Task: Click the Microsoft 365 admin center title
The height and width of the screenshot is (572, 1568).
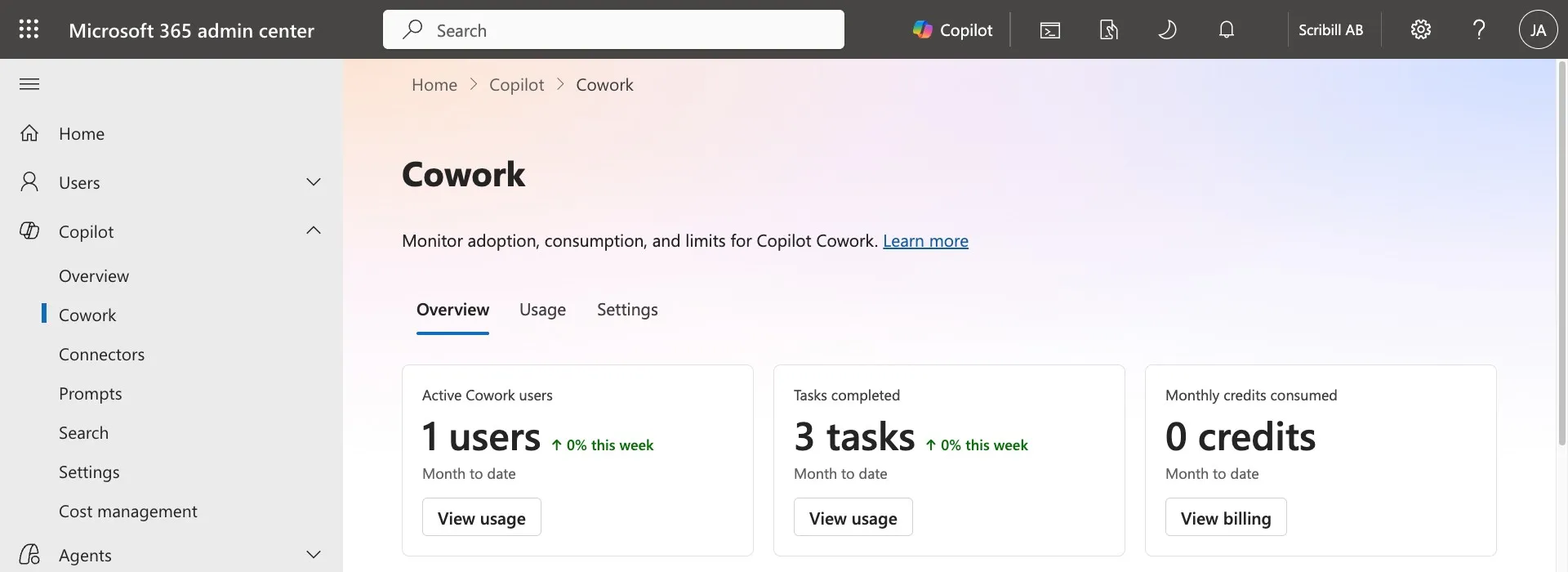Action: (x=191, y=30)
